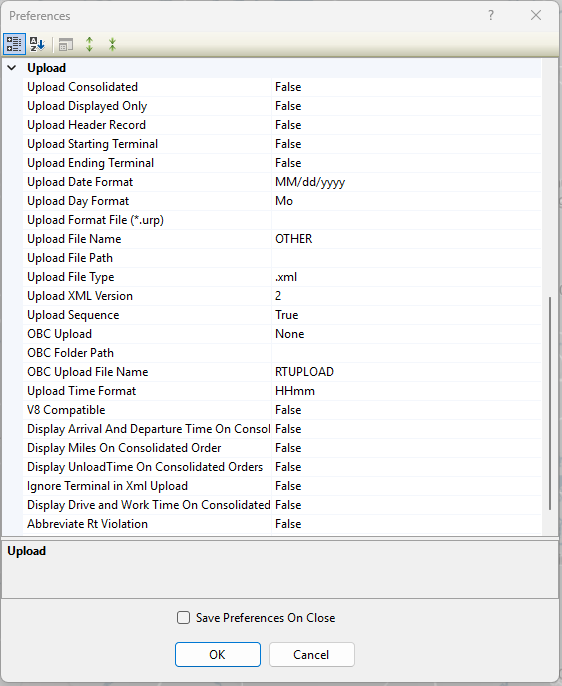Select Upload Header Record property
Screen dimensions: 562x686
pyautogui.click(x=282, y=125)
